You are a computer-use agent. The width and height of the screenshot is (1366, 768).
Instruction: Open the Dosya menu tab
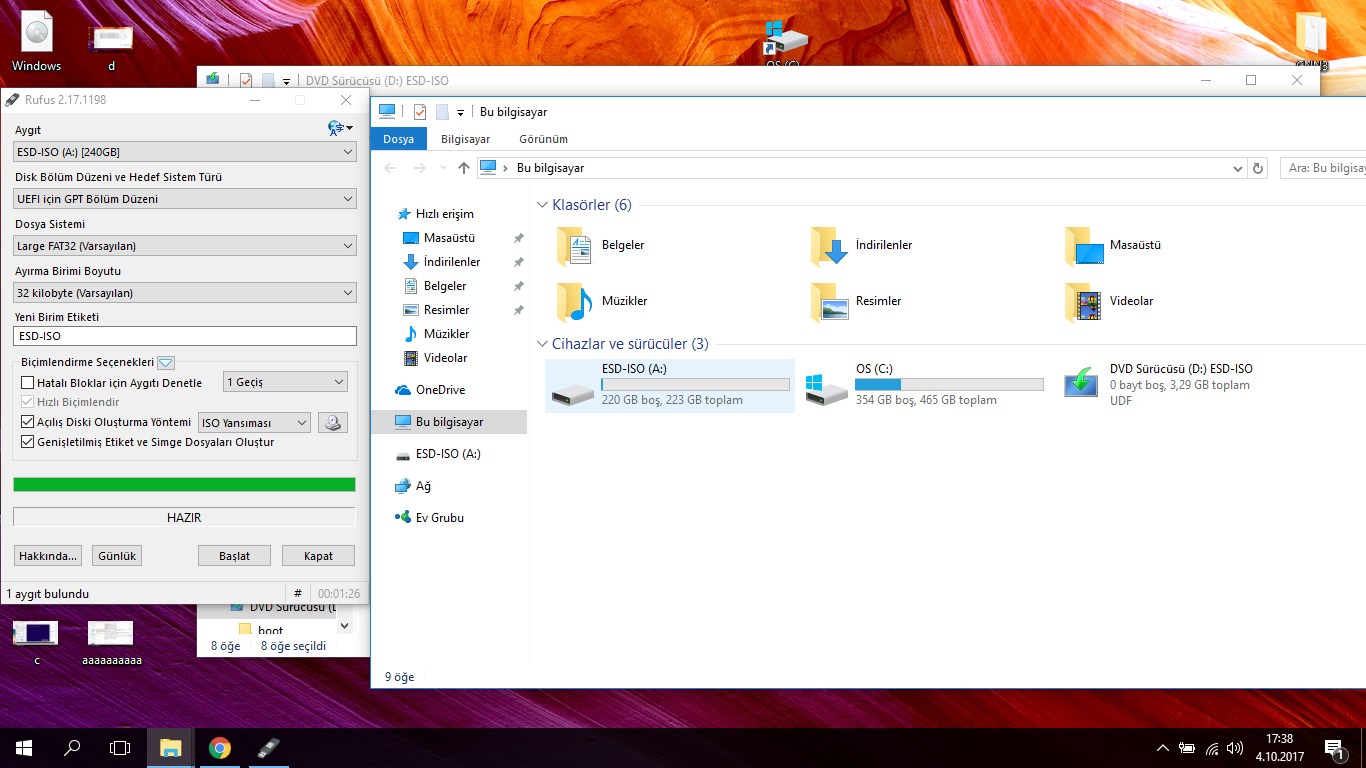click(398, 139)
